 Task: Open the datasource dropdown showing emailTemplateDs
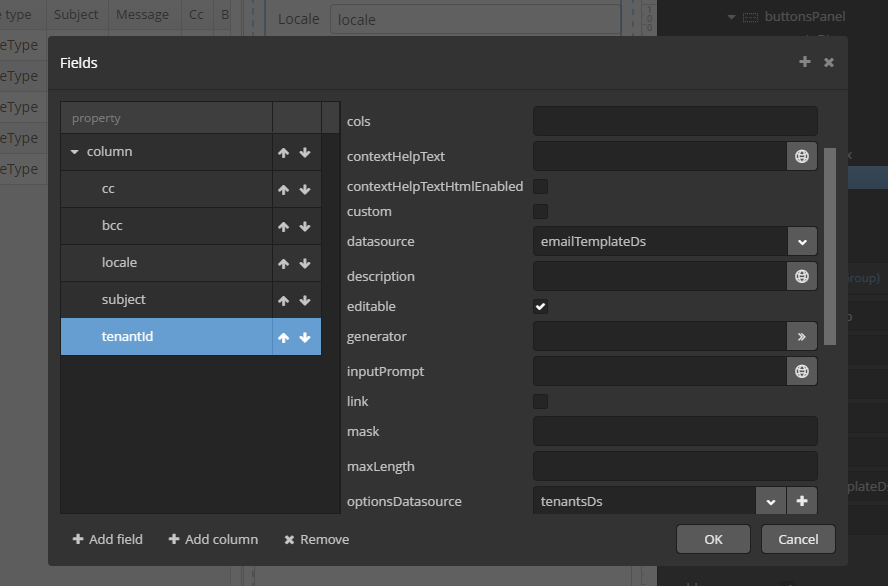pyautogui.click(x=800, y=241)
